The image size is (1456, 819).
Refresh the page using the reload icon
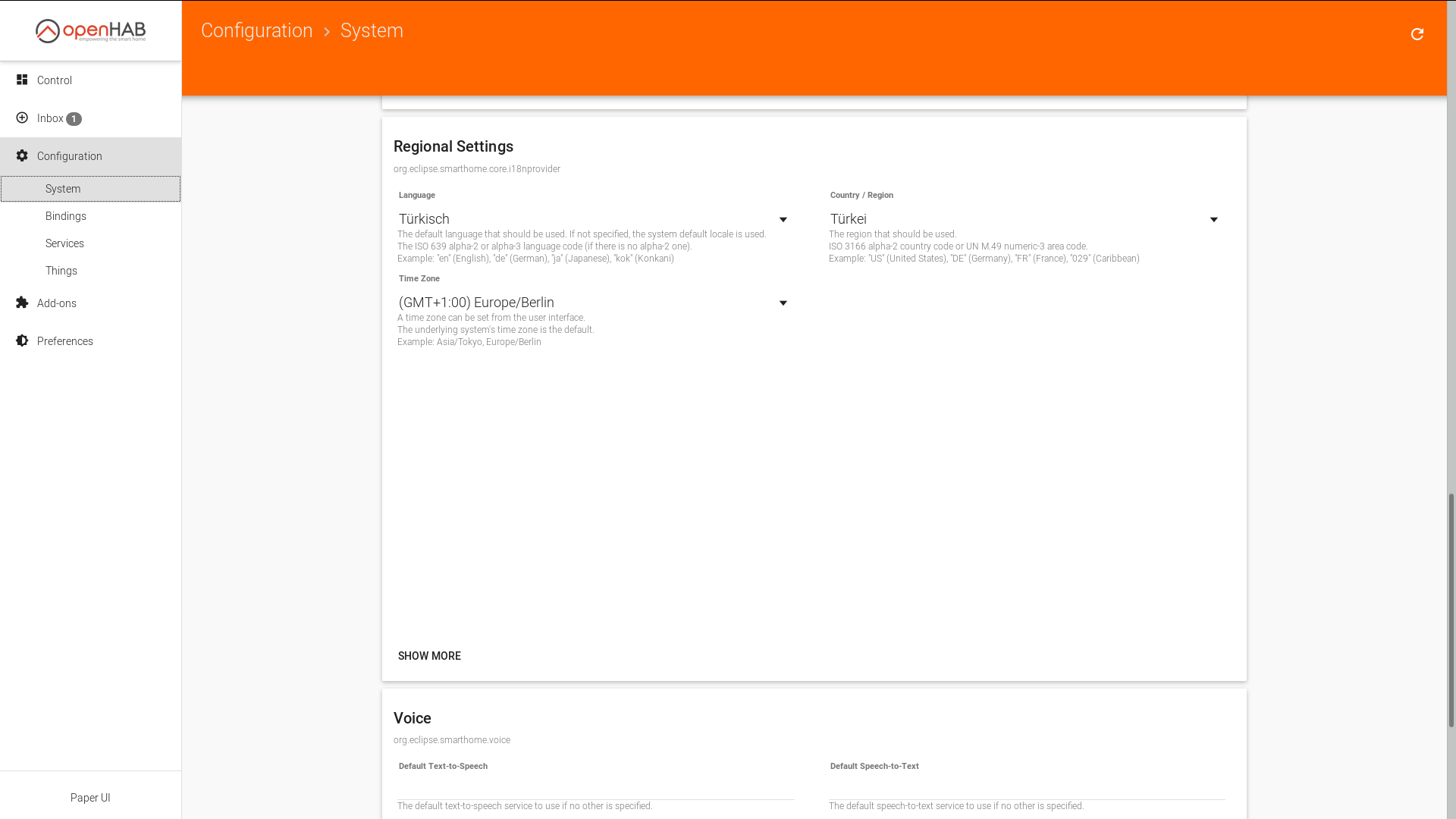(1417, 34)
